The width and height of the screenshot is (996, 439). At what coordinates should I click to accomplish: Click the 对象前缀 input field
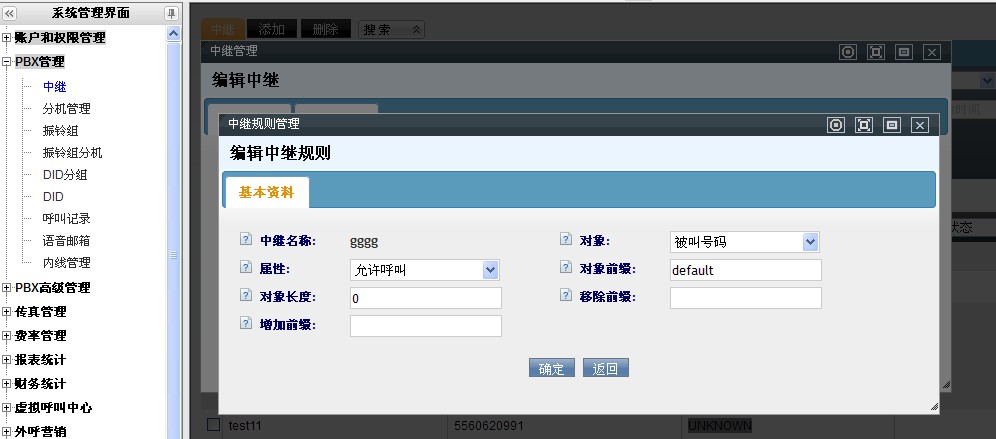(745, 270)
